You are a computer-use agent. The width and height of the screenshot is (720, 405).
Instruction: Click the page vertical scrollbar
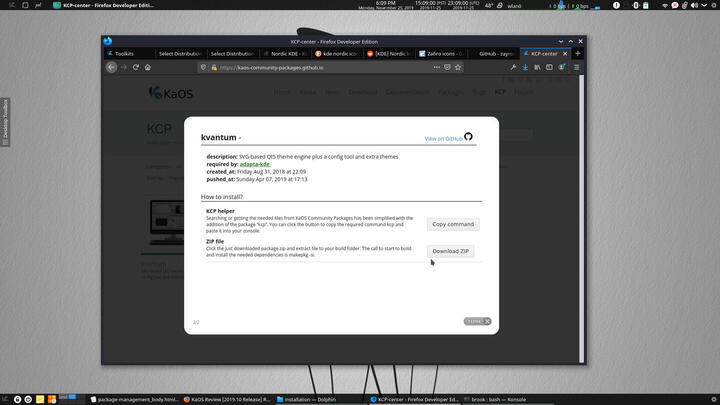coord(581,219)
